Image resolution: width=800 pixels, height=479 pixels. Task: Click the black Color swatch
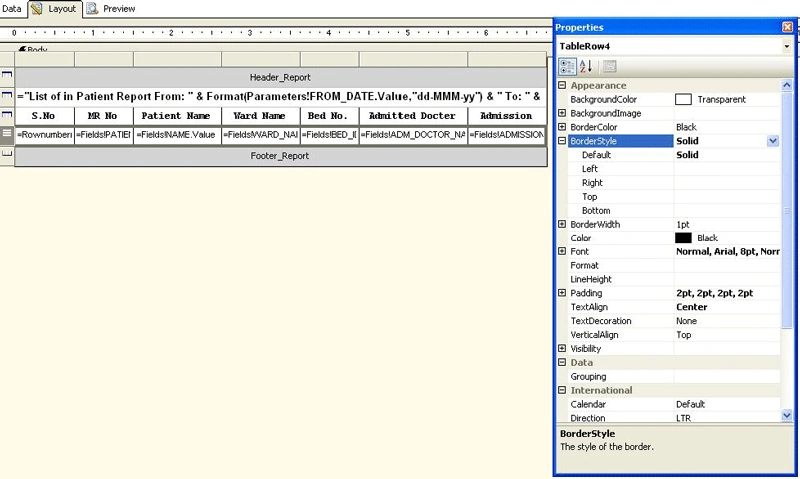click(x=683, y=238)
